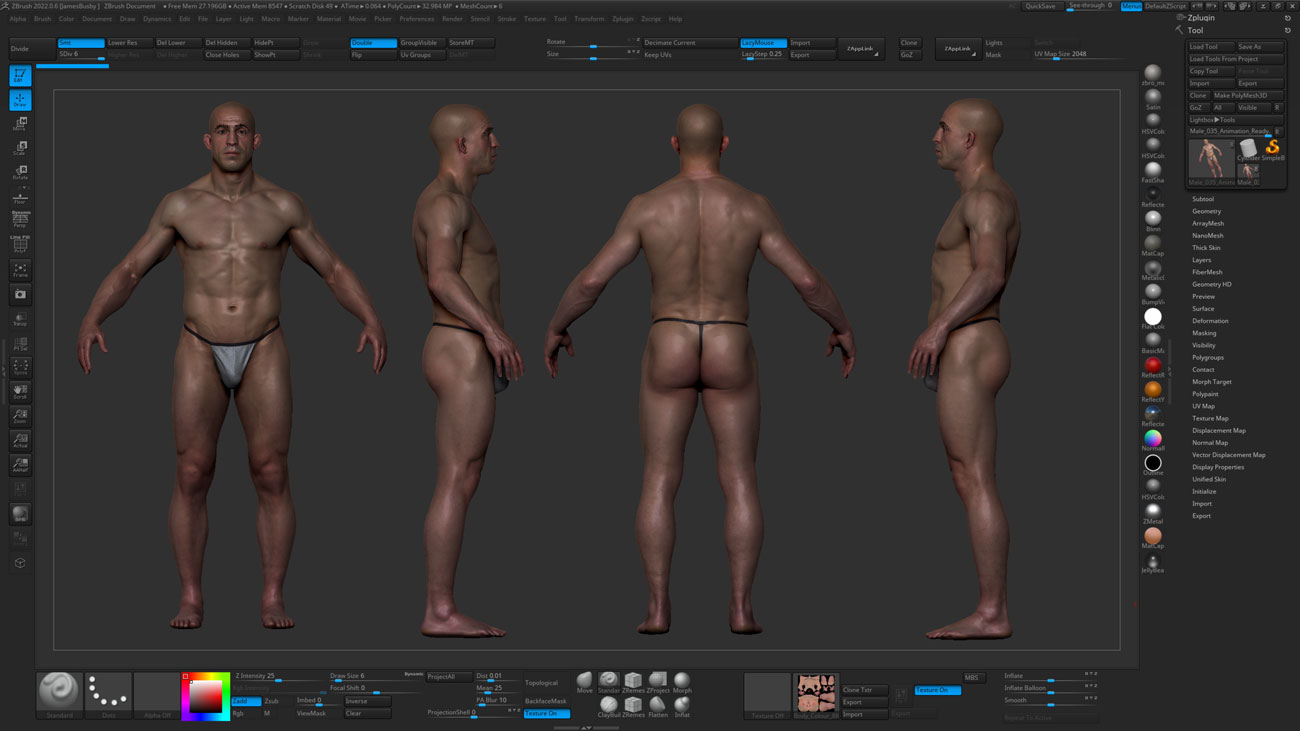Click the Divide button
Viewport: 1300px width, 731px height.
[33, 47]
